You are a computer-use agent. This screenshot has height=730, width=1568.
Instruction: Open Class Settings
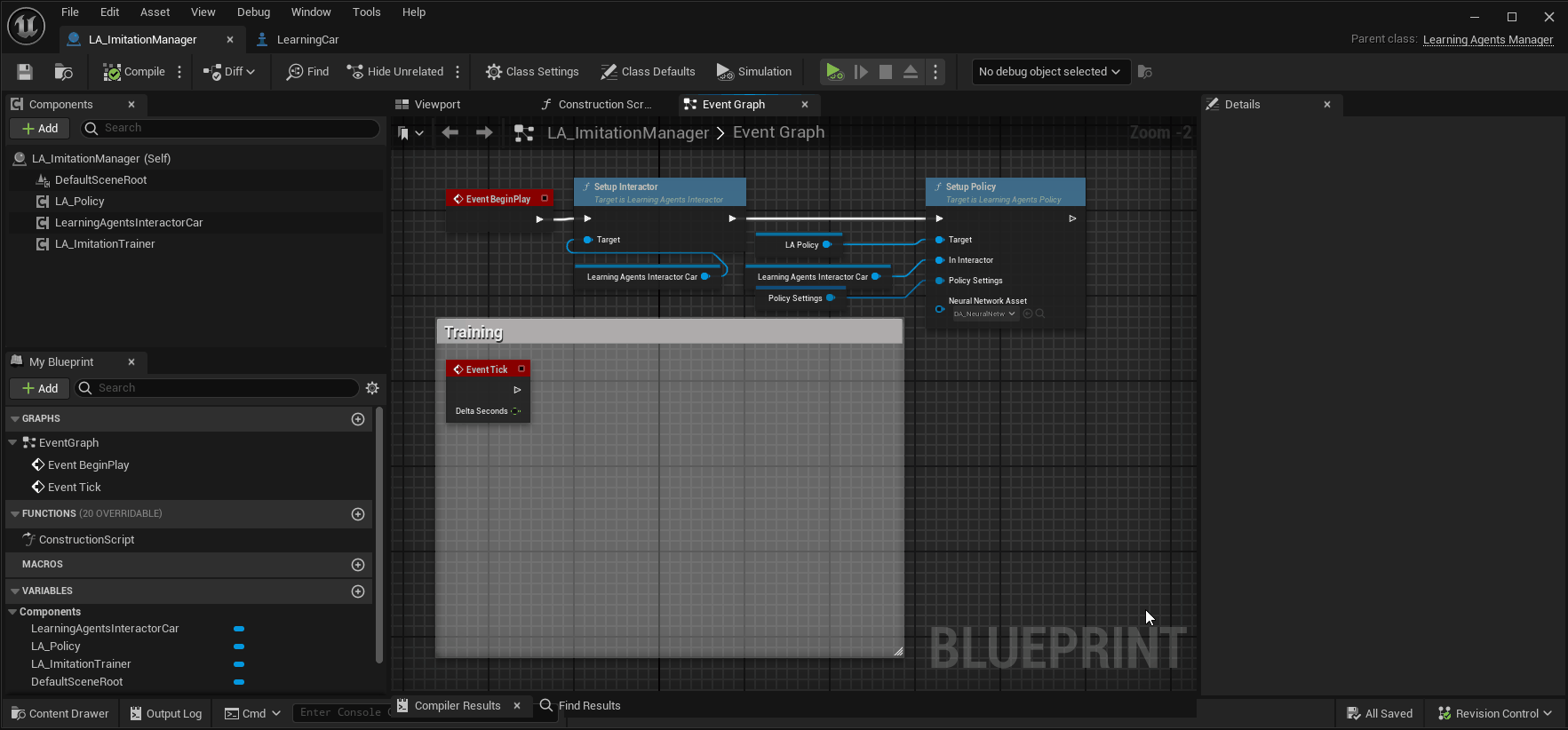[x=532, y=72]
